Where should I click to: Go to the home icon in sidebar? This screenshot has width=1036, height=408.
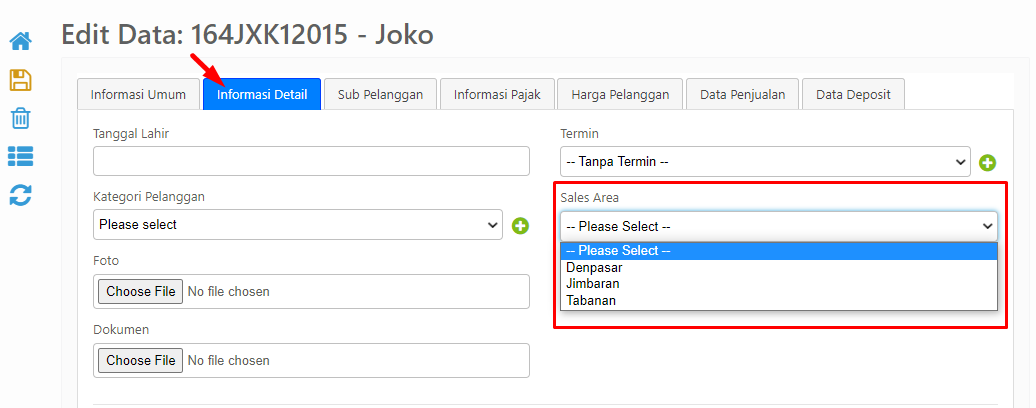pos(20,42)
